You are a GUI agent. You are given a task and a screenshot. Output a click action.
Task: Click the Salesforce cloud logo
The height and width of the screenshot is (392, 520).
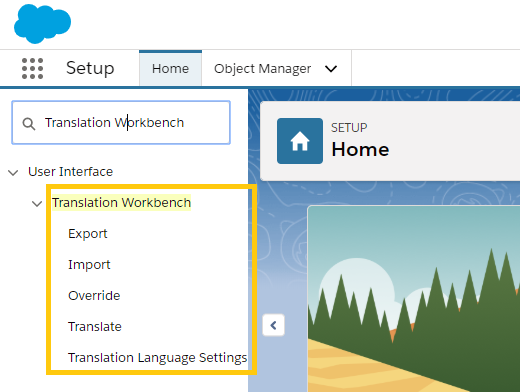pyautogui.click(x=42, y=24)
